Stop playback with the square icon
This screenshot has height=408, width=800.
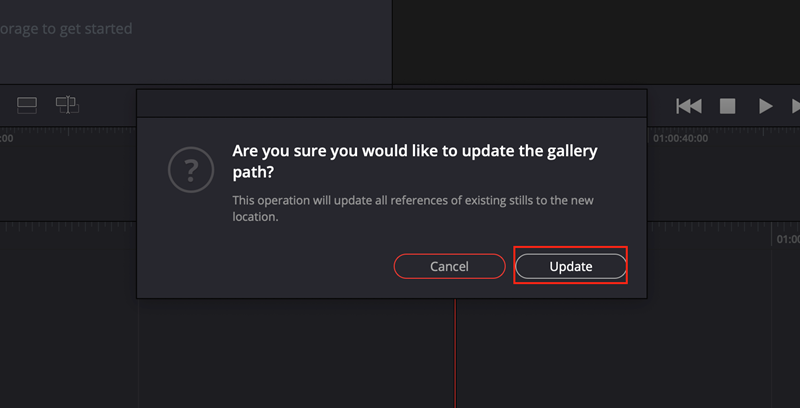727,106
